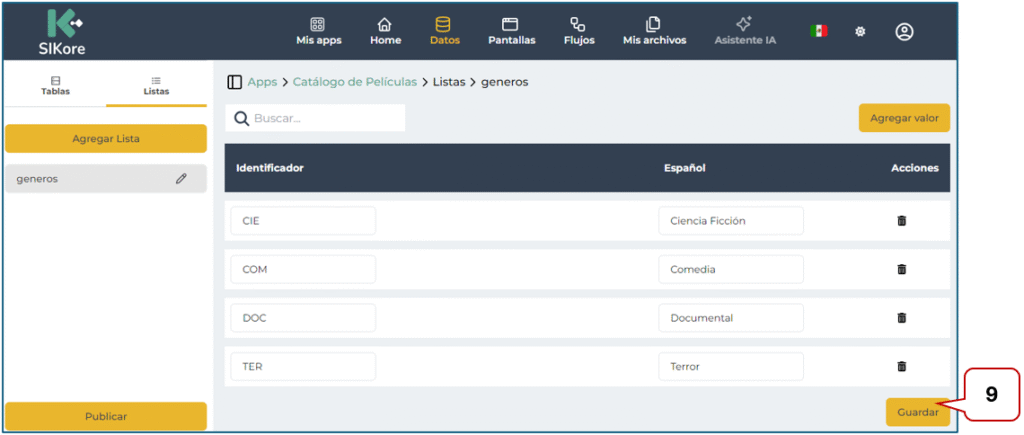Click the Guardar button
This screenshot has height=435, width=1024.
[x=917, y=412]
